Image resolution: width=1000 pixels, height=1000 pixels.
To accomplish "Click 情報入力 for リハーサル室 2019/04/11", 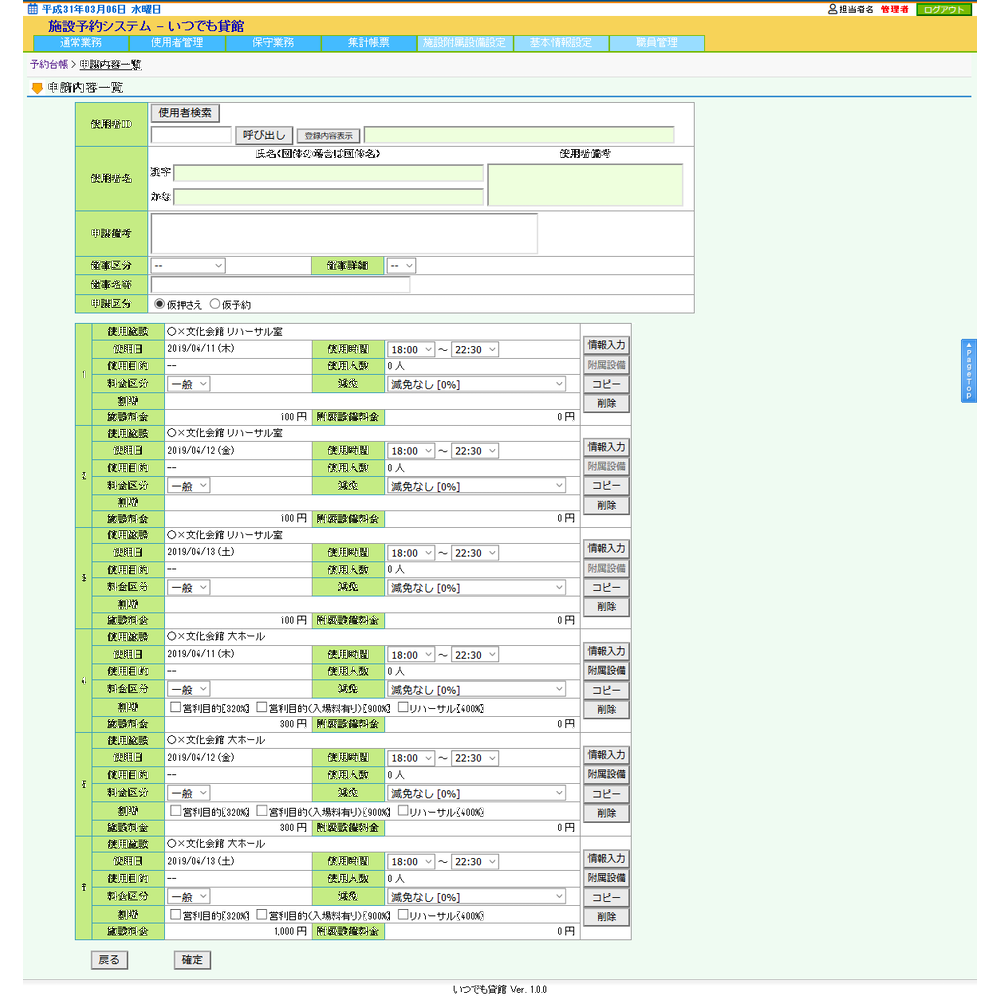I will pos(606,345).
